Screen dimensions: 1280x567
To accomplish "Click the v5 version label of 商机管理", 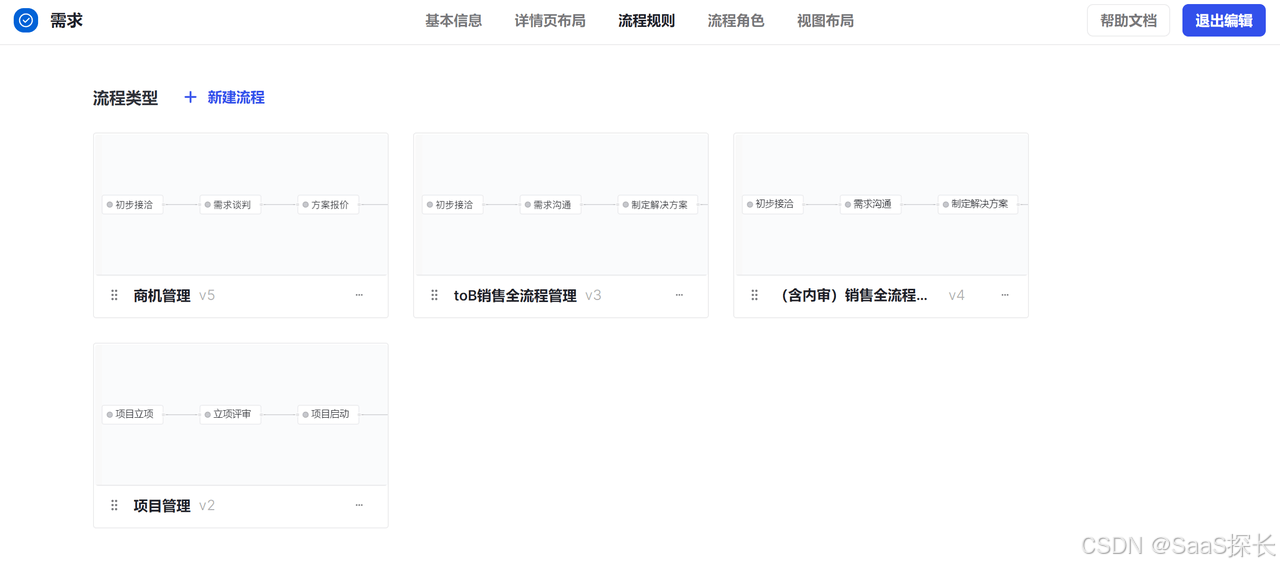I will (207, 295).
